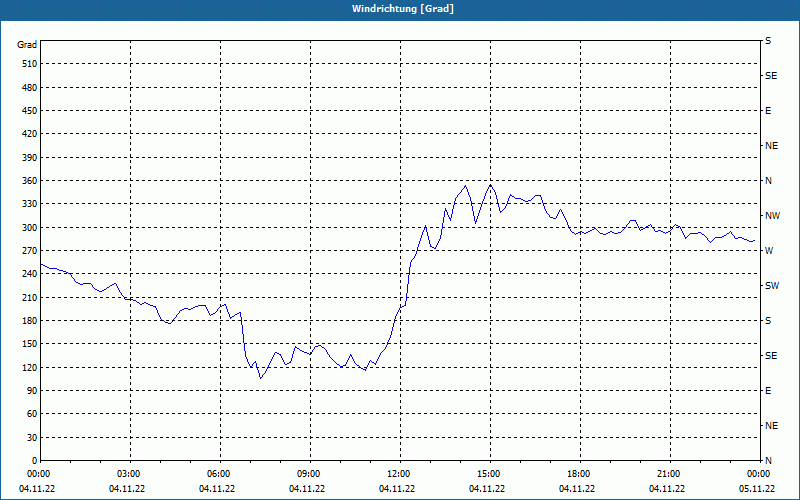This screenshot has width=800, height=500.
Task: Select the 05.11.22 date label
Action: click(x=757, y=489)
